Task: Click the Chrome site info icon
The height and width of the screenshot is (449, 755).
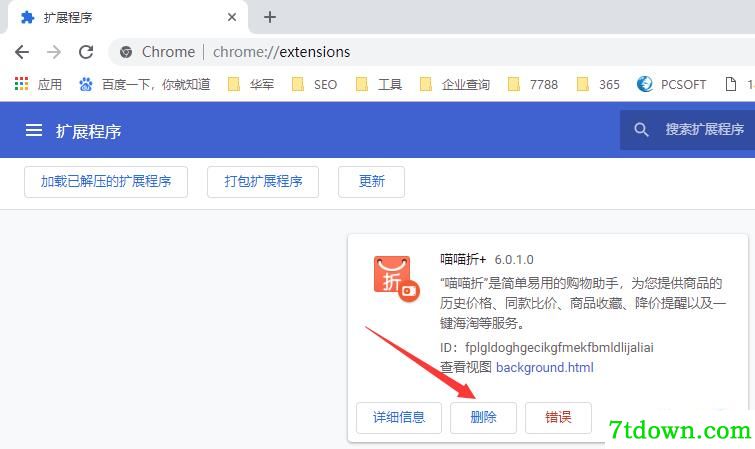Action: pyautogui.click(x=126, y=52)
